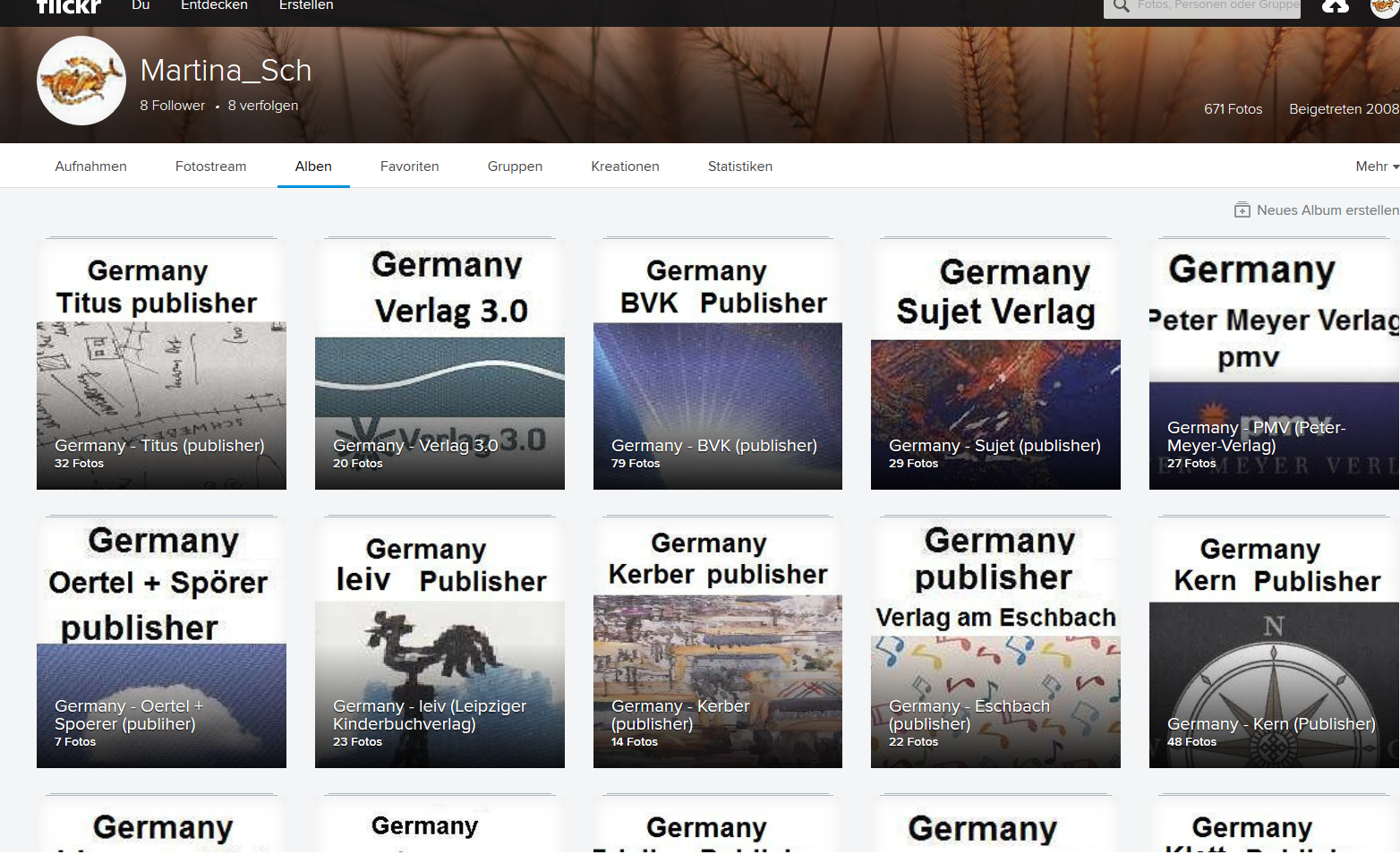Screen dimensions: 1400x863
Task: Open the Erstellen menu
Action: coord(306,5)
